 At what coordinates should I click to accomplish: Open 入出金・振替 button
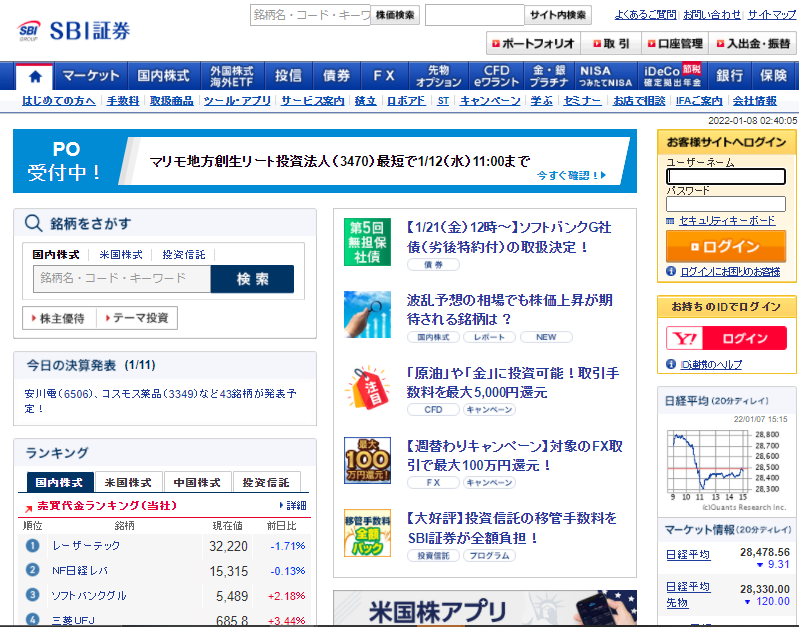(753, 44)
